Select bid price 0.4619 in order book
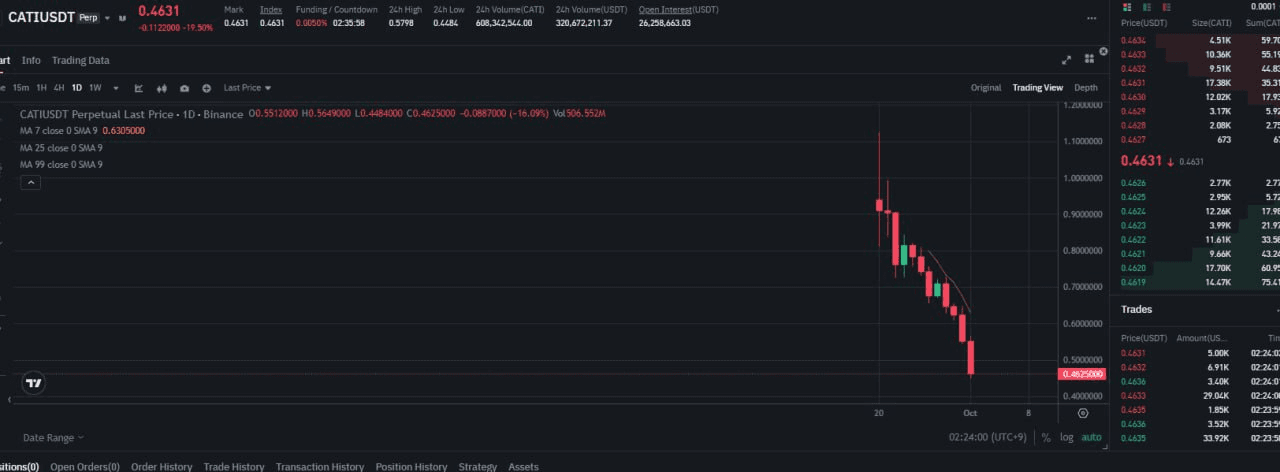The image size is (1280, 472). tap(1134, 283)
